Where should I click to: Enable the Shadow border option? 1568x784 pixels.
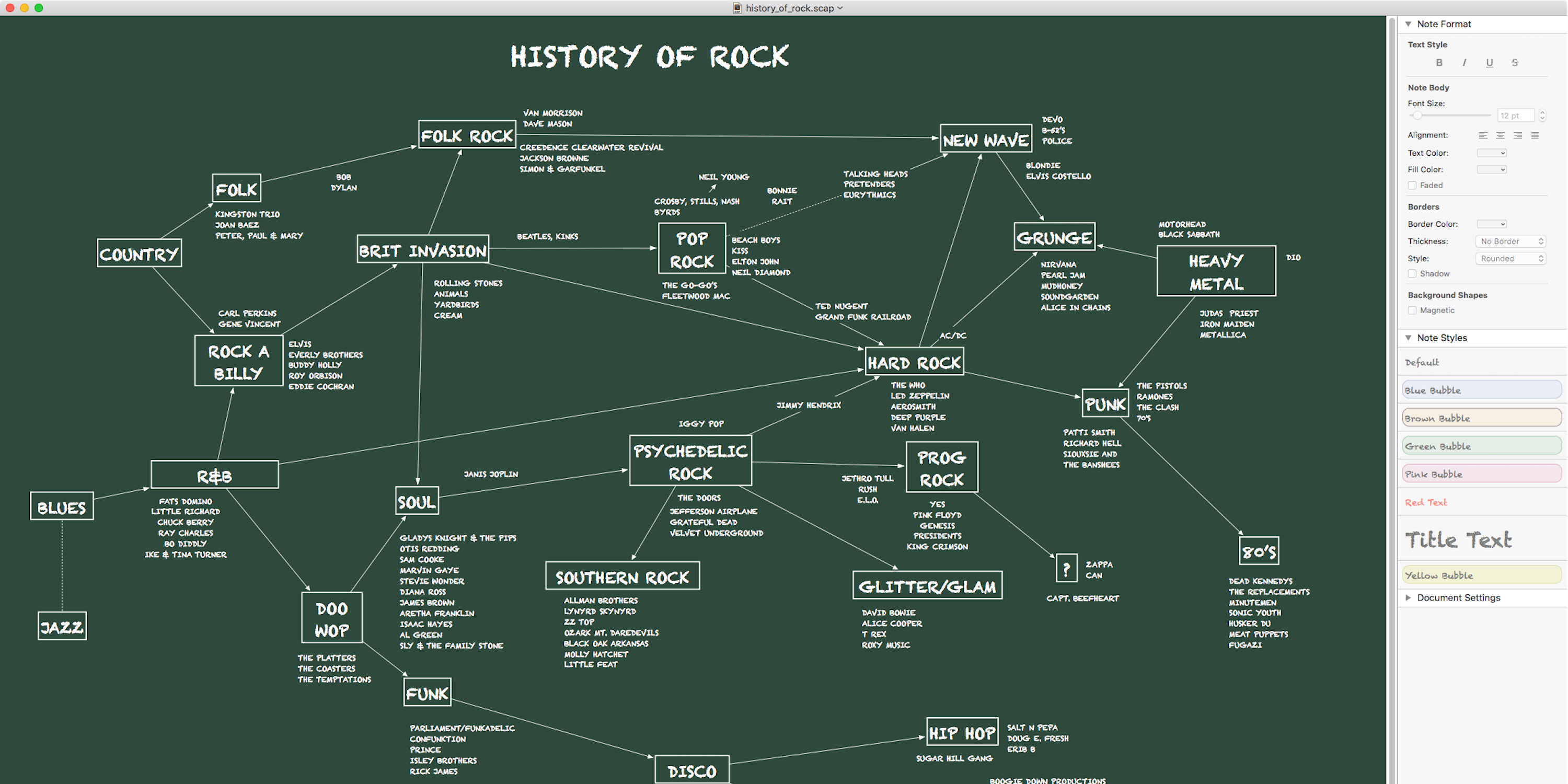pyautogui.click(x=1412, y=273)
